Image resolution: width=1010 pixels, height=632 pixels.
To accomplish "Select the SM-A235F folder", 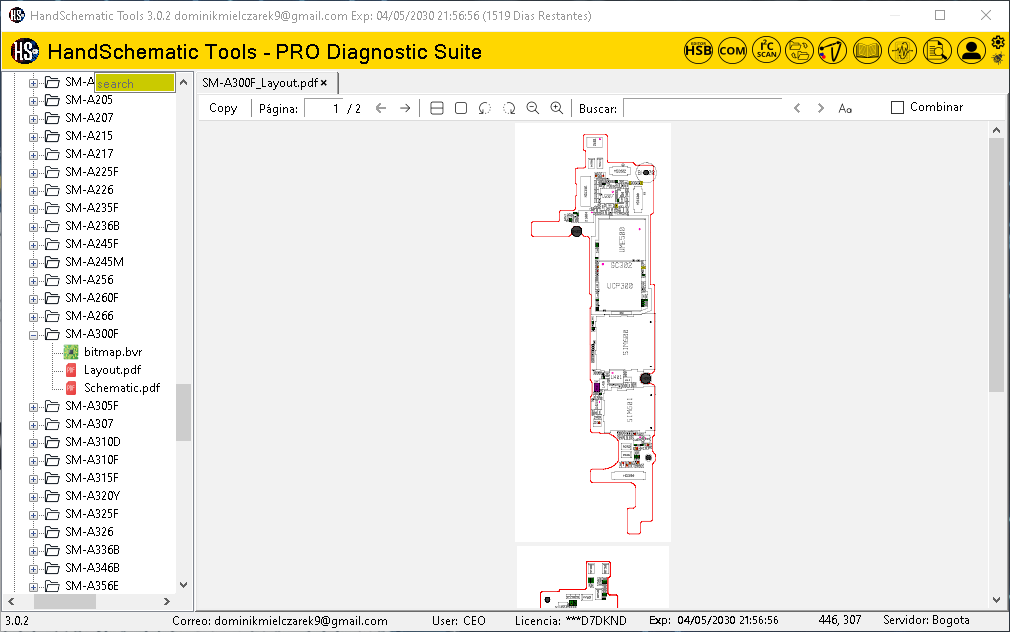I will [x=91, y=208].
